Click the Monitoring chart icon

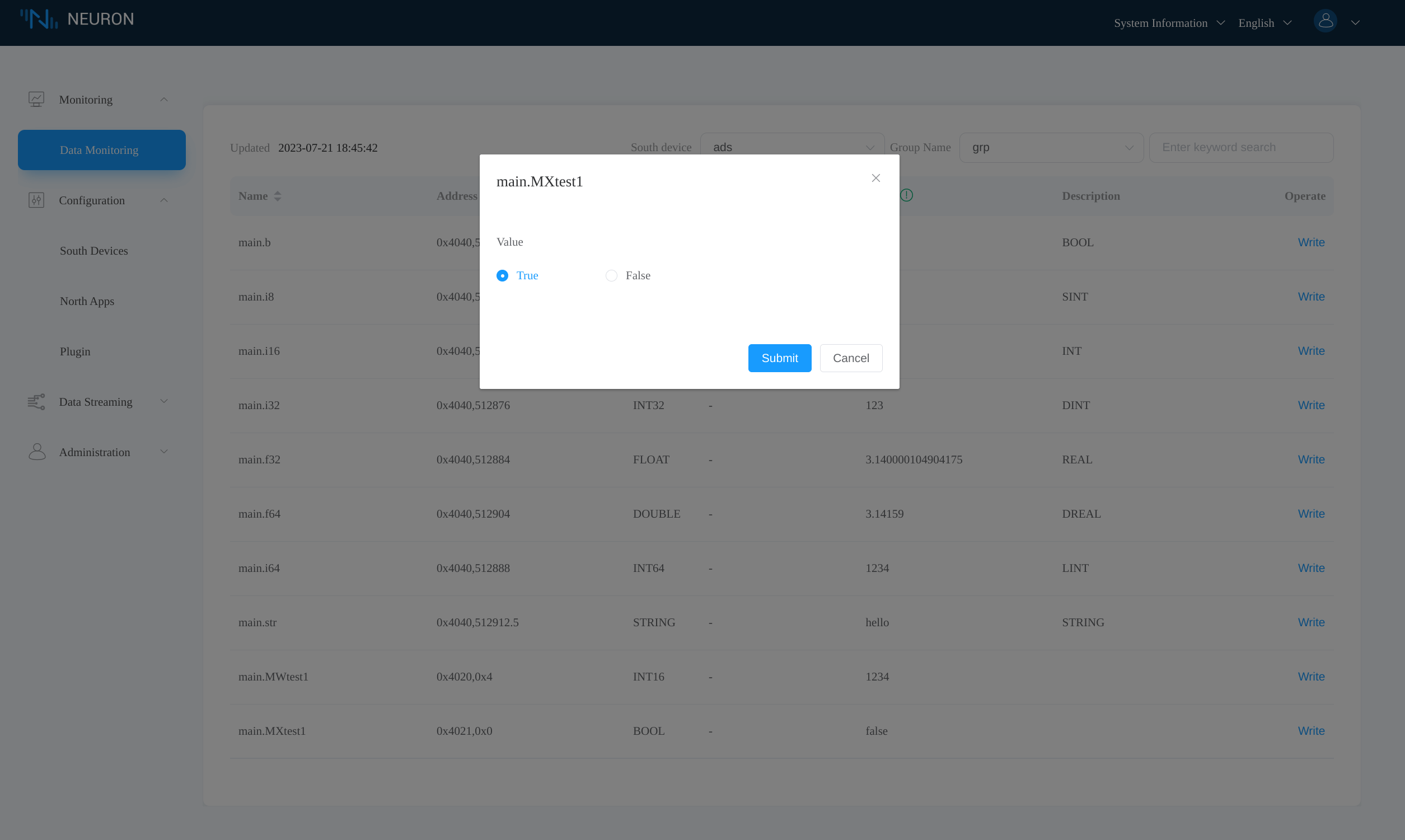pos(36,99)
